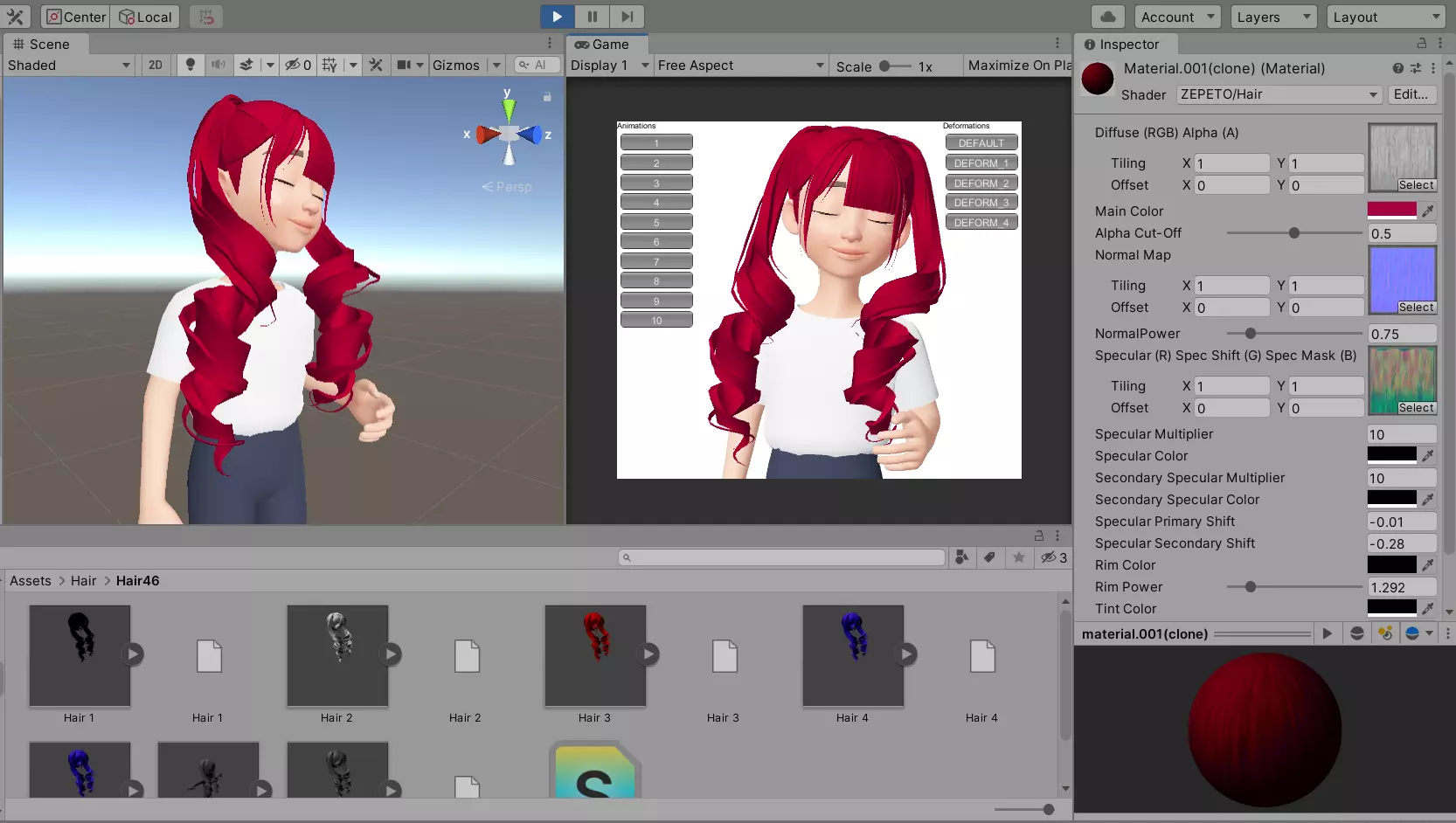This screenshot has width=1456, height=823.
Task: Open Unity cloud services icon
Action: coord(1108,17)
